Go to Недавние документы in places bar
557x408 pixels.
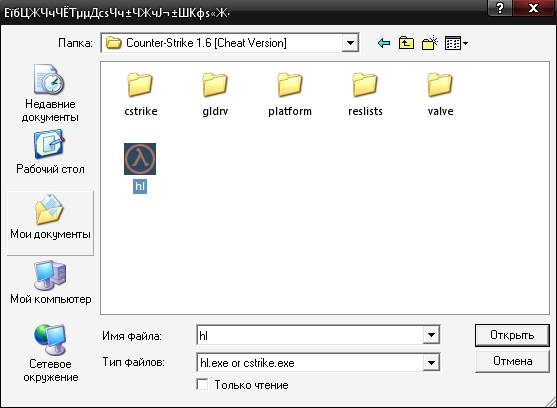(50, 93)
